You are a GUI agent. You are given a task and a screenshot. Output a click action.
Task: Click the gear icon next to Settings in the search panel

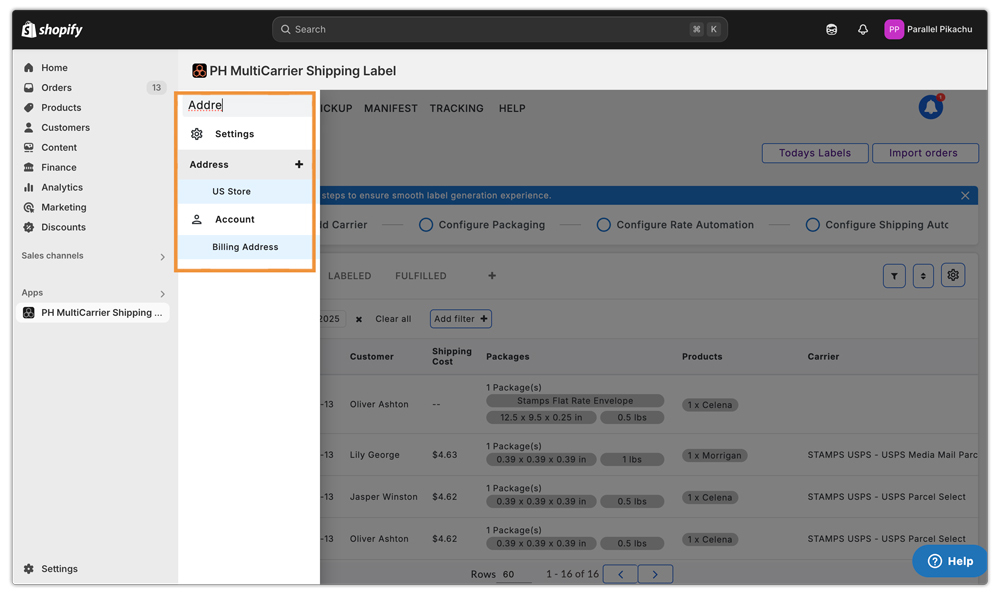coord(196,134)
